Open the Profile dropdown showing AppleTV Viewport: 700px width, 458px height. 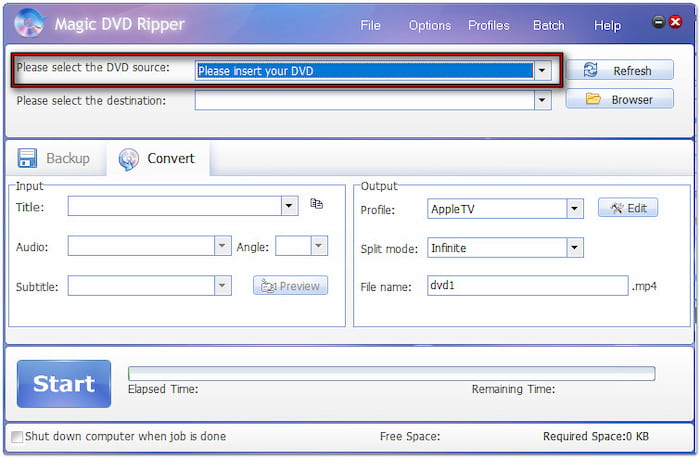point(575,208)
